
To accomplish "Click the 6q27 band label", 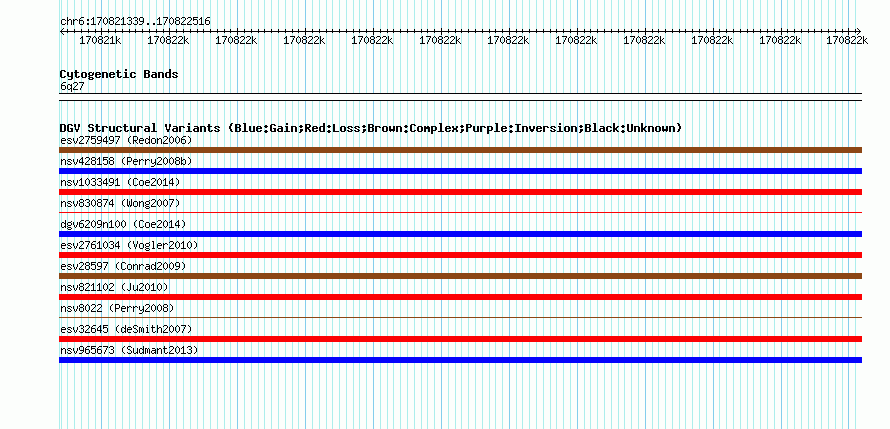I will click(x=72, y=86).
